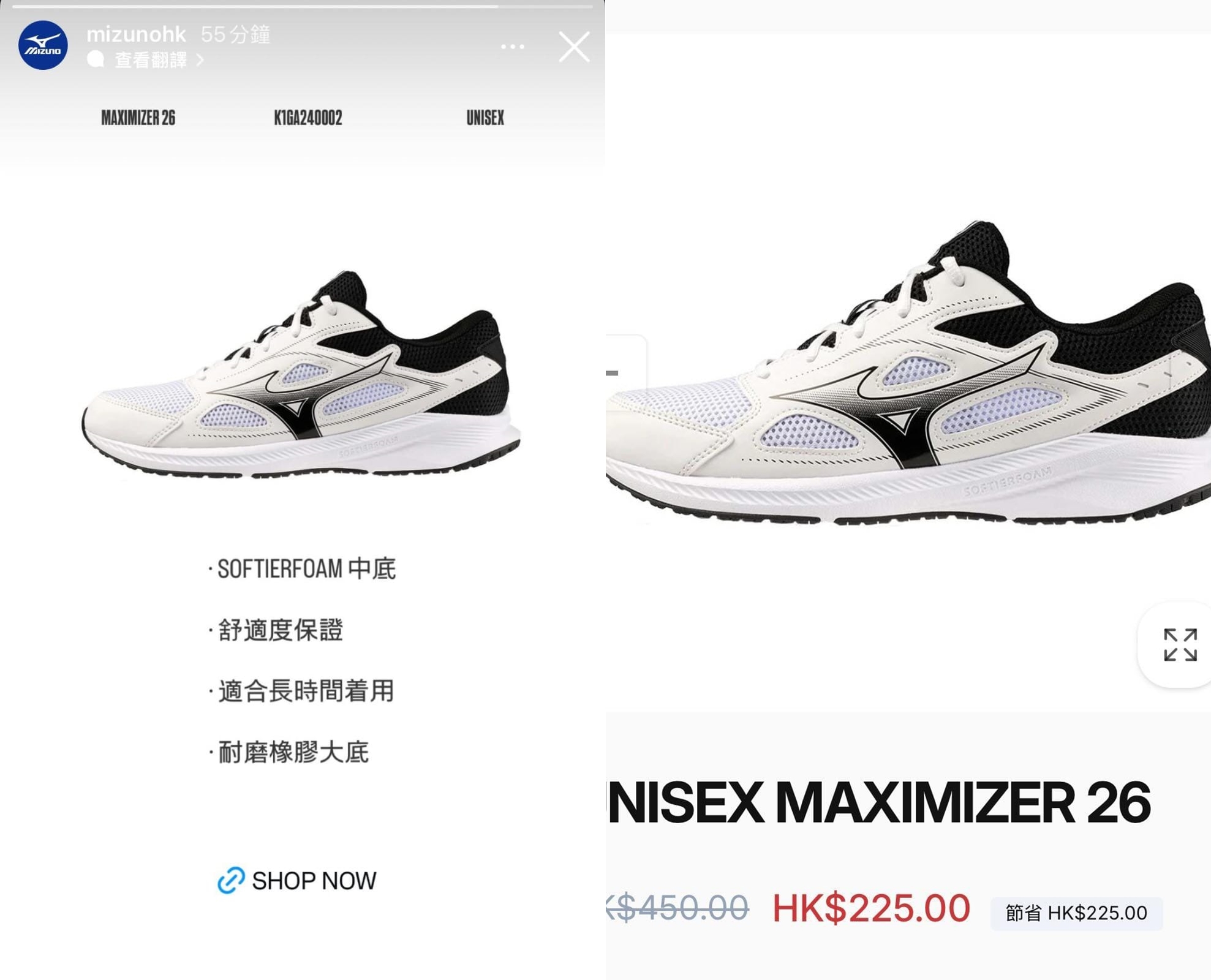Click the story progress bar at top

[x=303, y=6]
